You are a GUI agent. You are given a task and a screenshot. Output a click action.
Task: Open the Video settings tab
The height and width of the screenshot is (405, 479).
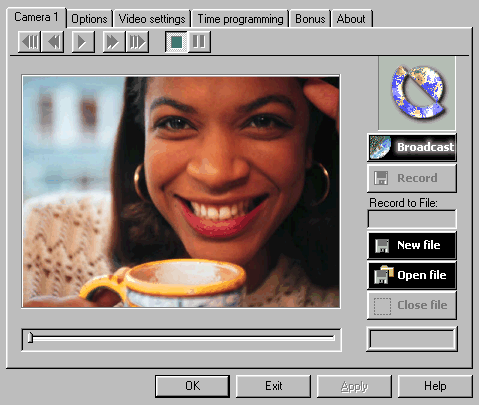152,19
